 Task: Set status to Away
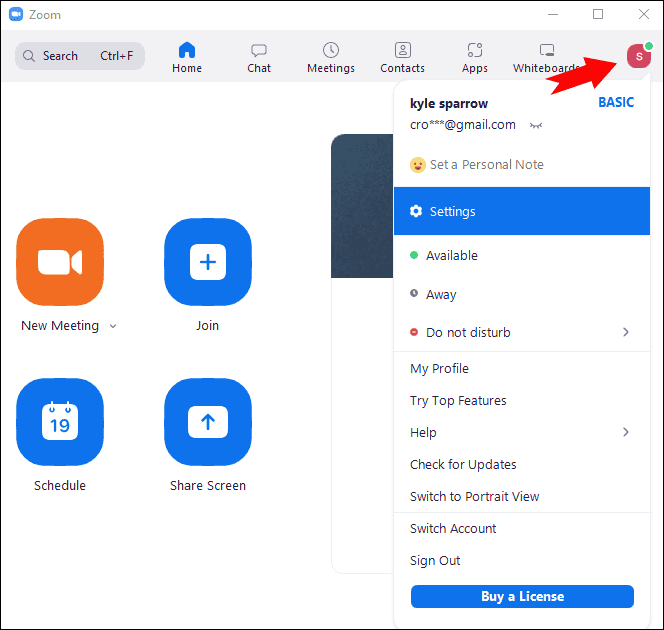click(440, 295)
